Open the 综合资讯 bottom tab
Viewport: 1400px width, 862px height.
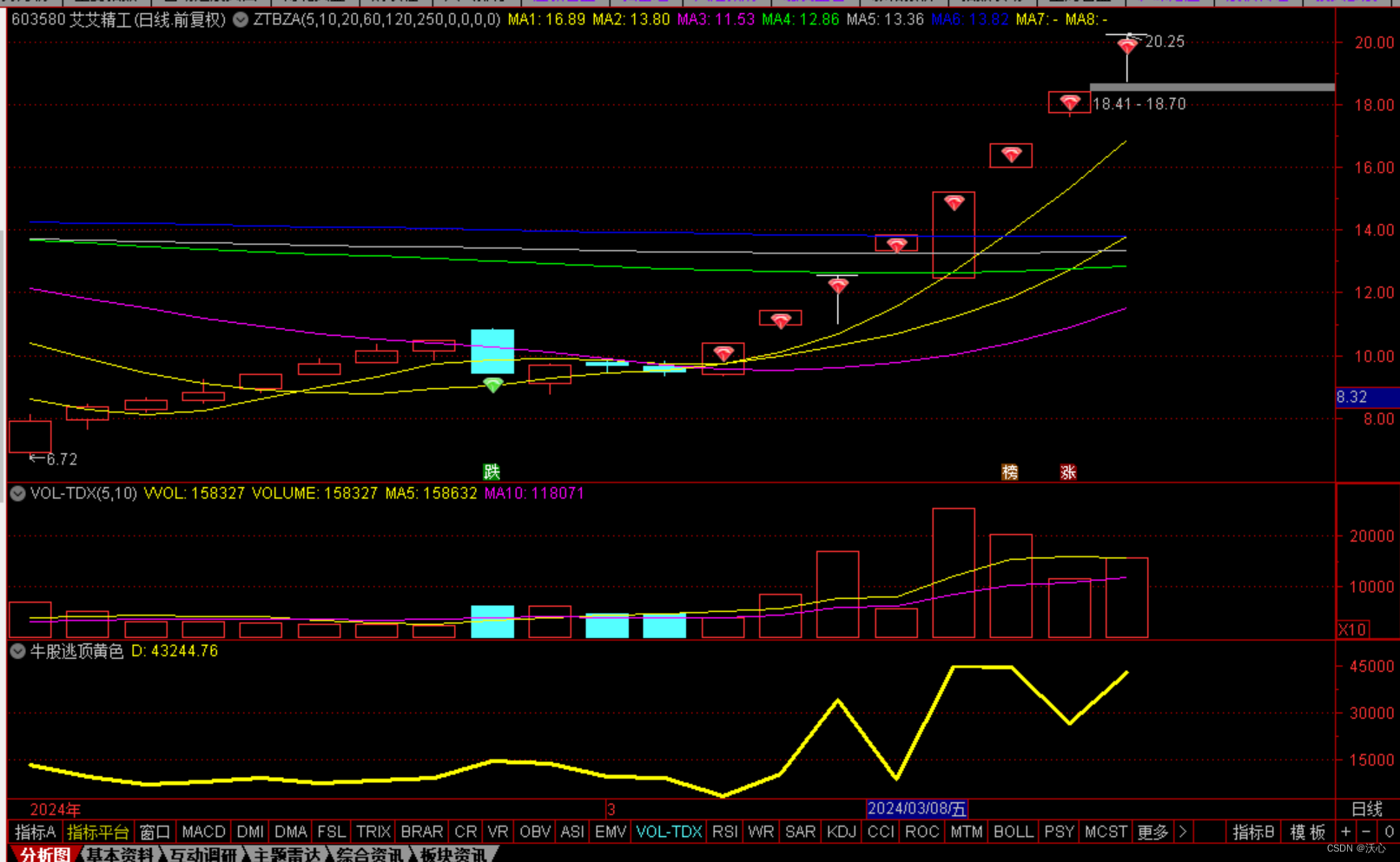370,854
